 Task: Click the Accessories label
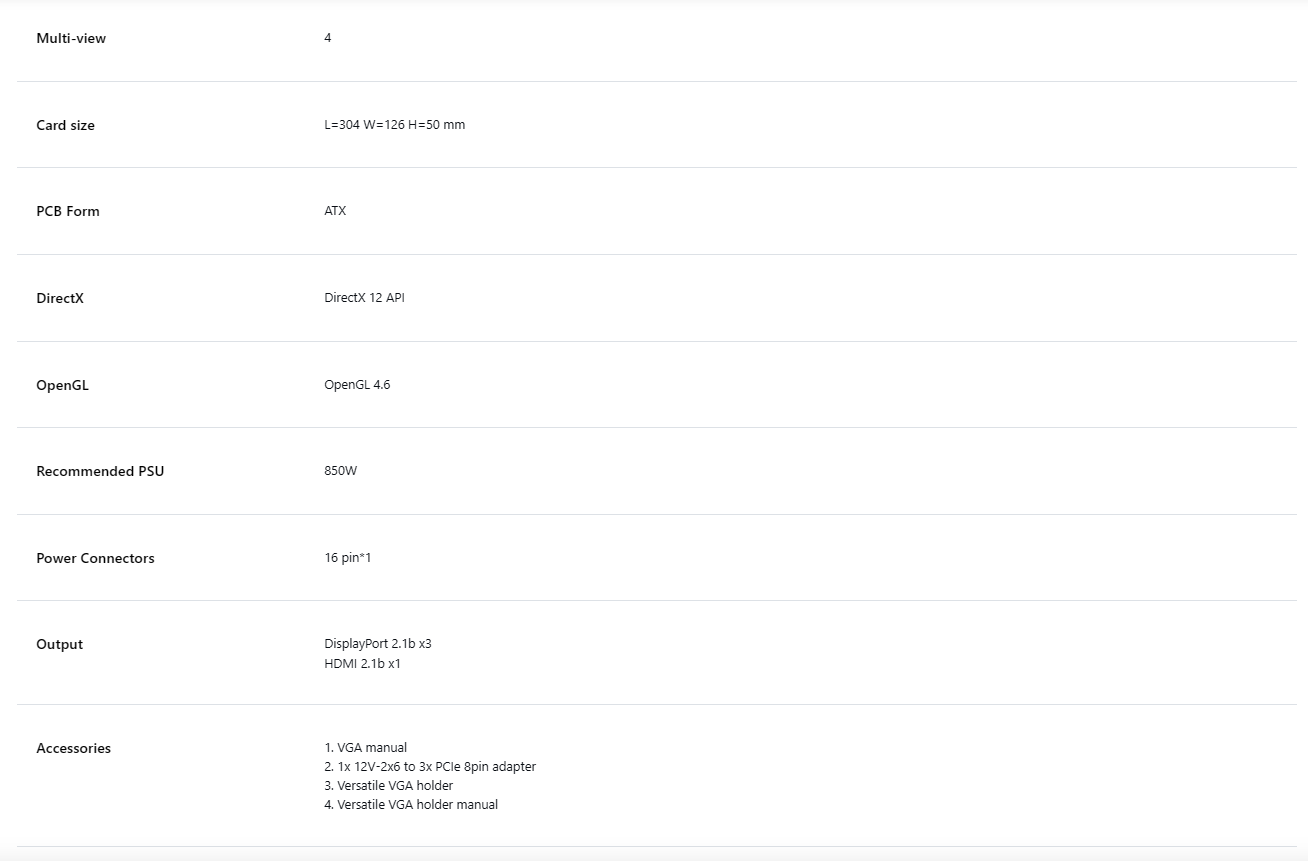(x=74, y=748)
